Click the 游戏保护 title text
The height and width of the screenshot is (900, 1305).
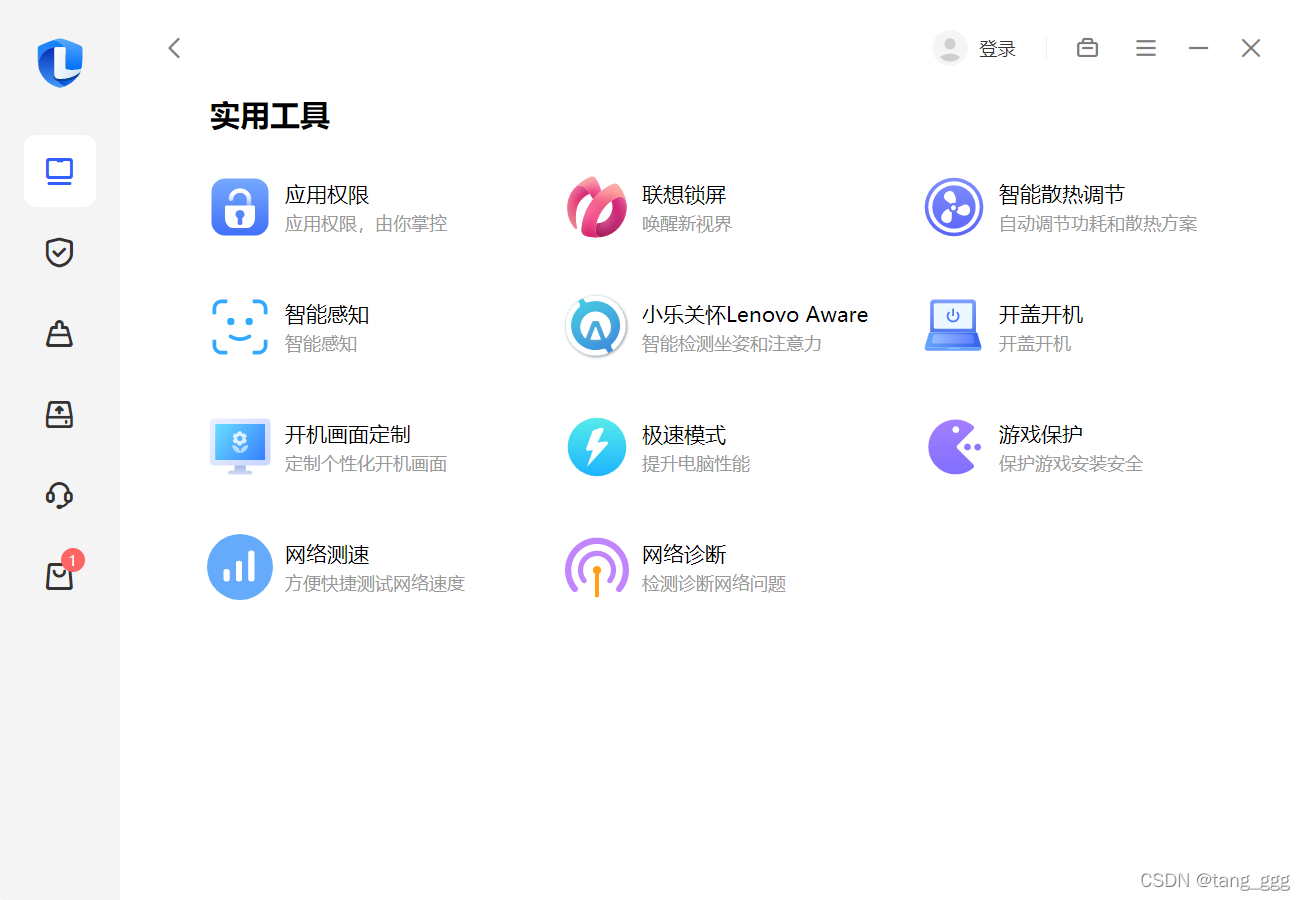click(x=1041, y=435)
